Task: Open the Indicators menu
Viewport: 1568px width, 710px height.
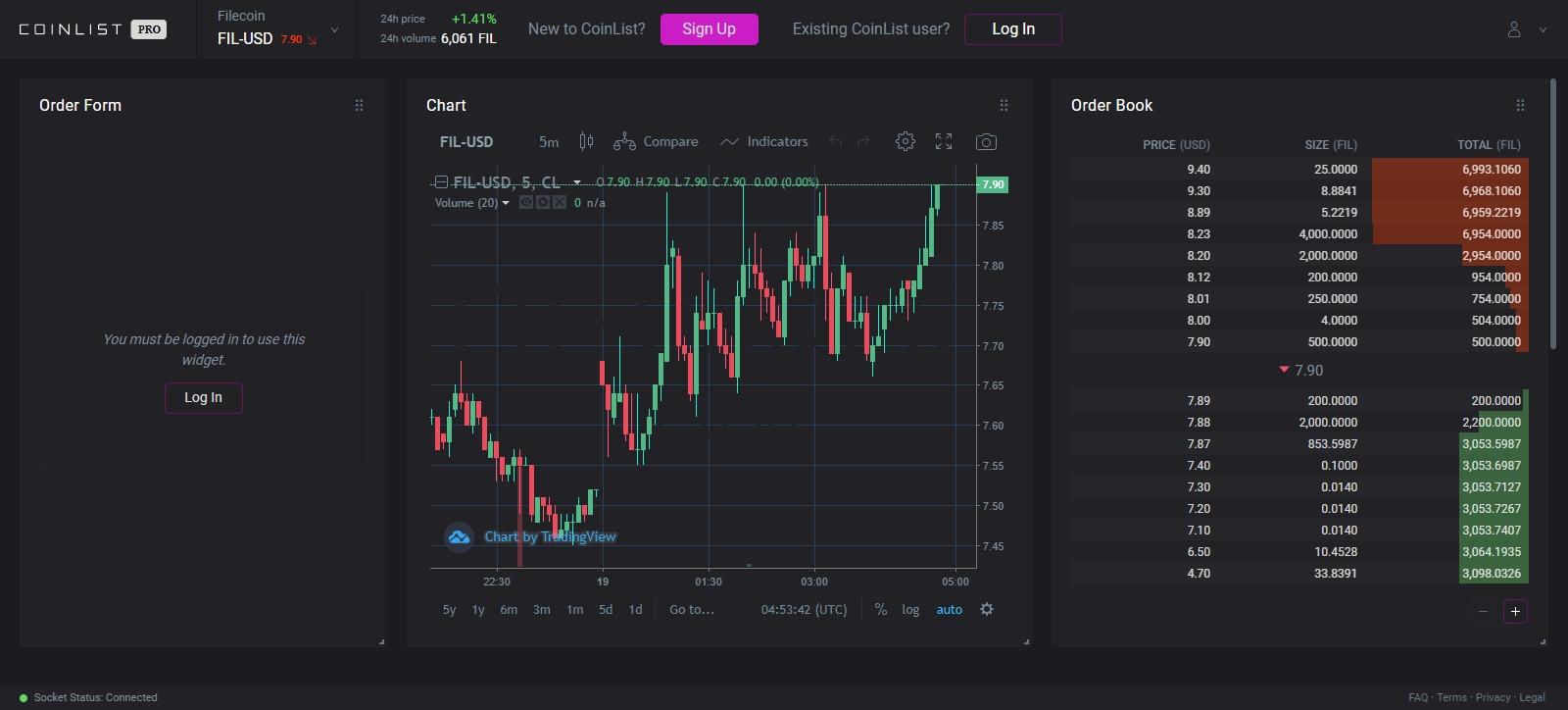Action: [x=764, y=142]
